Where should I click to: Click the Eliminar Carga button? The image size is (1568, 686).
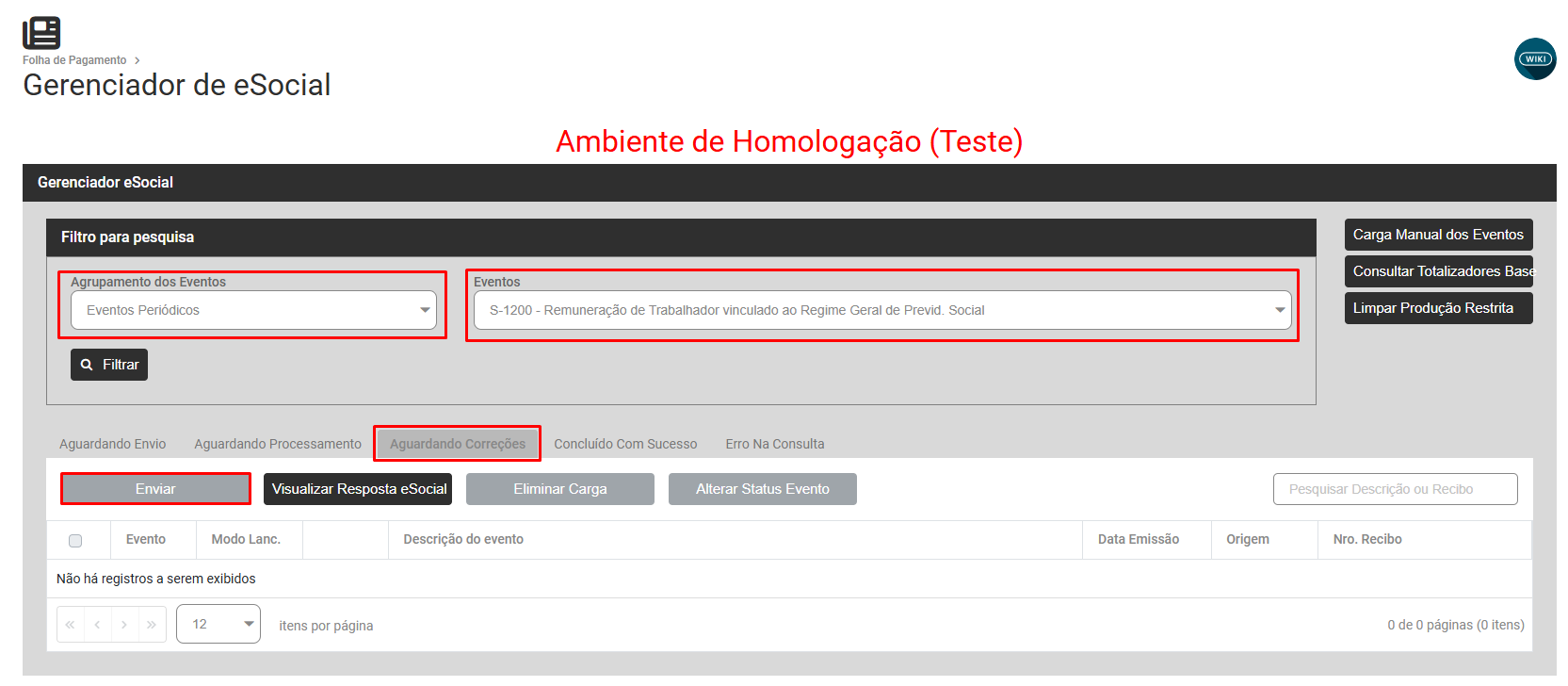[560, 489]
